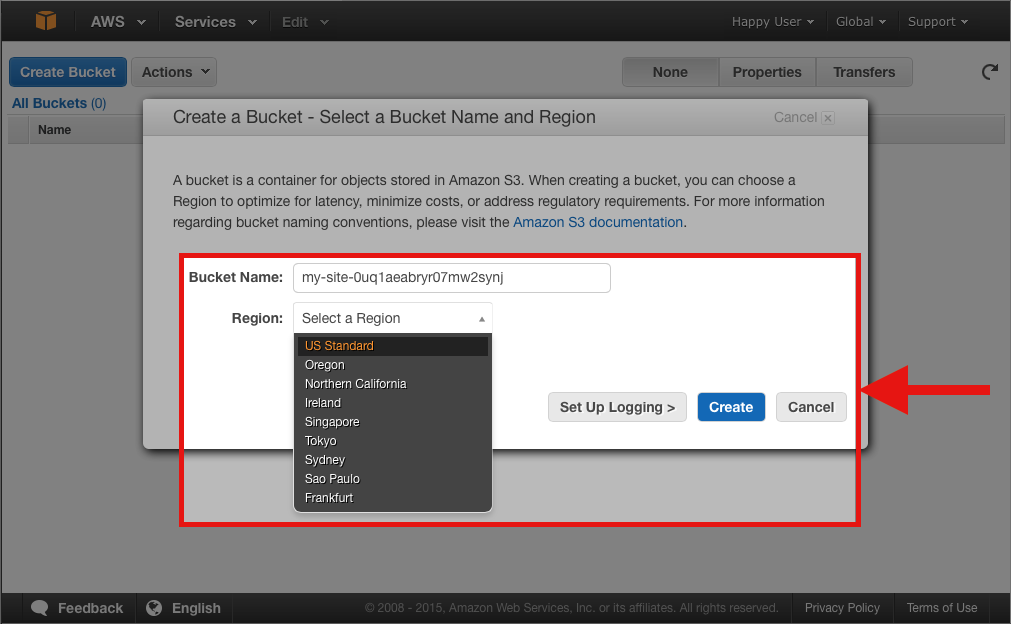The width and height of the screenshot is (1011, 624).
Task: Click the Cancel button beside Create
Action: pyautogui.click(x=811, y=407)
